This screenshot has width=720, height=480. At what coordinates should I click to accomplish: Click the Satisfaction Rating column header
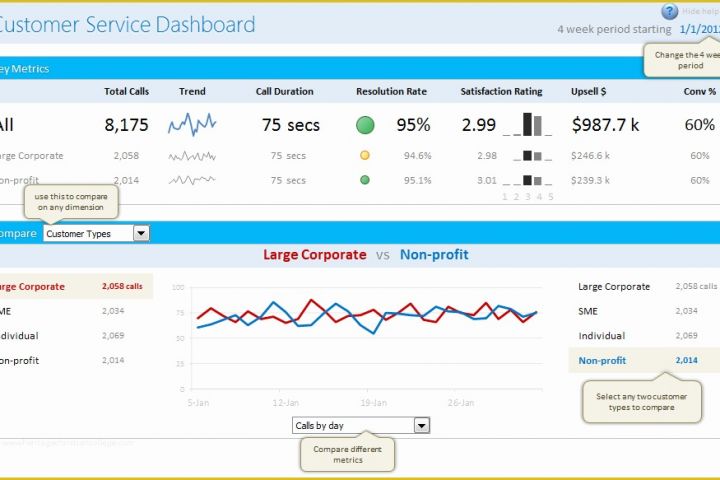[501, 91]
